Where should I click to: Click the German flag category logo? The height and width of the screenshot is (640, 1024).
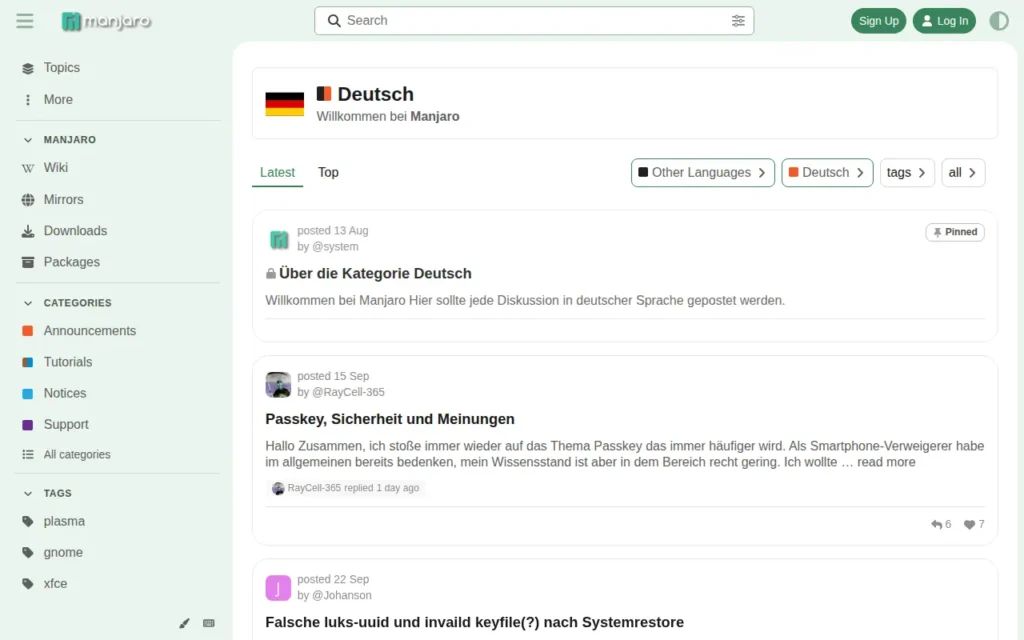[x=285, y=104]
